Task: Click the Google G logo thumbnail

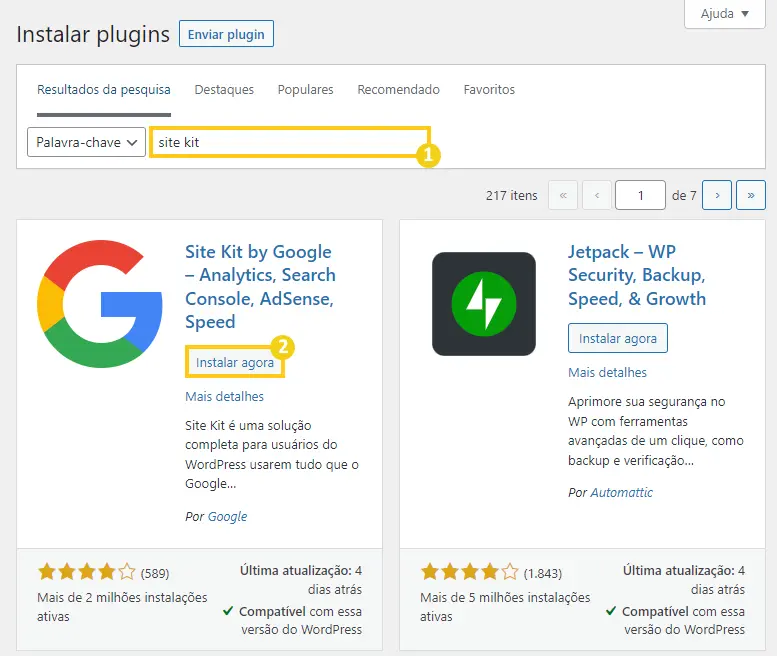Action: click(100, 304)
